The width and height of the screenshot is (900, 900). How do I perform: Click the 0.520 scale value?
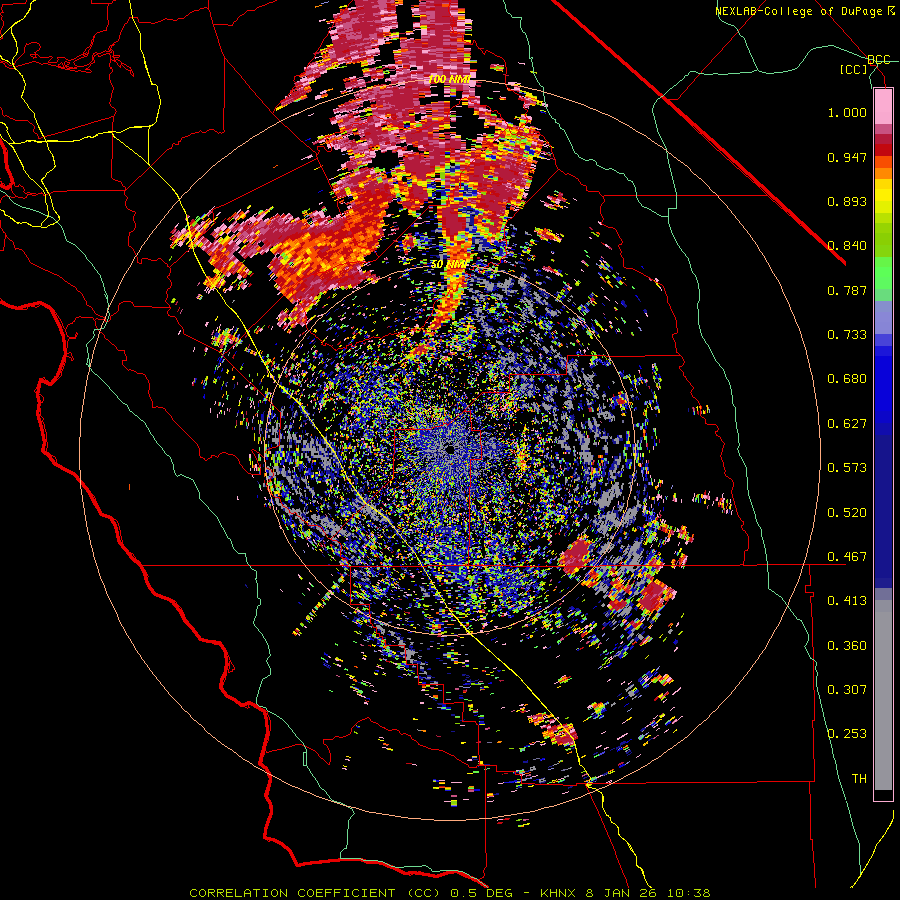tap(847, 513)
